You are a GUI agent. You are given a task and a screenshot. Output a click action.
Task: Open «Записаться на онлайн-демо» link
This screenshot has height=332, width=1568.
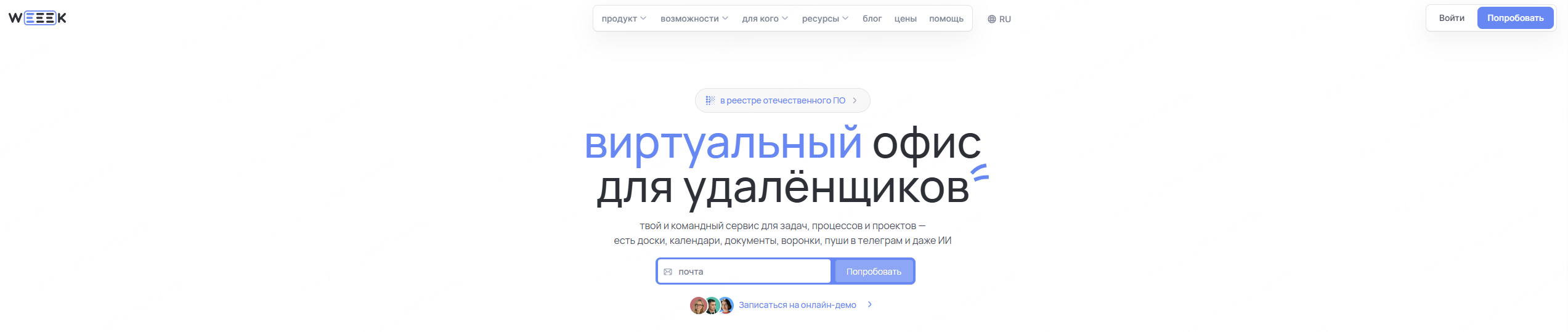[797, 305]
